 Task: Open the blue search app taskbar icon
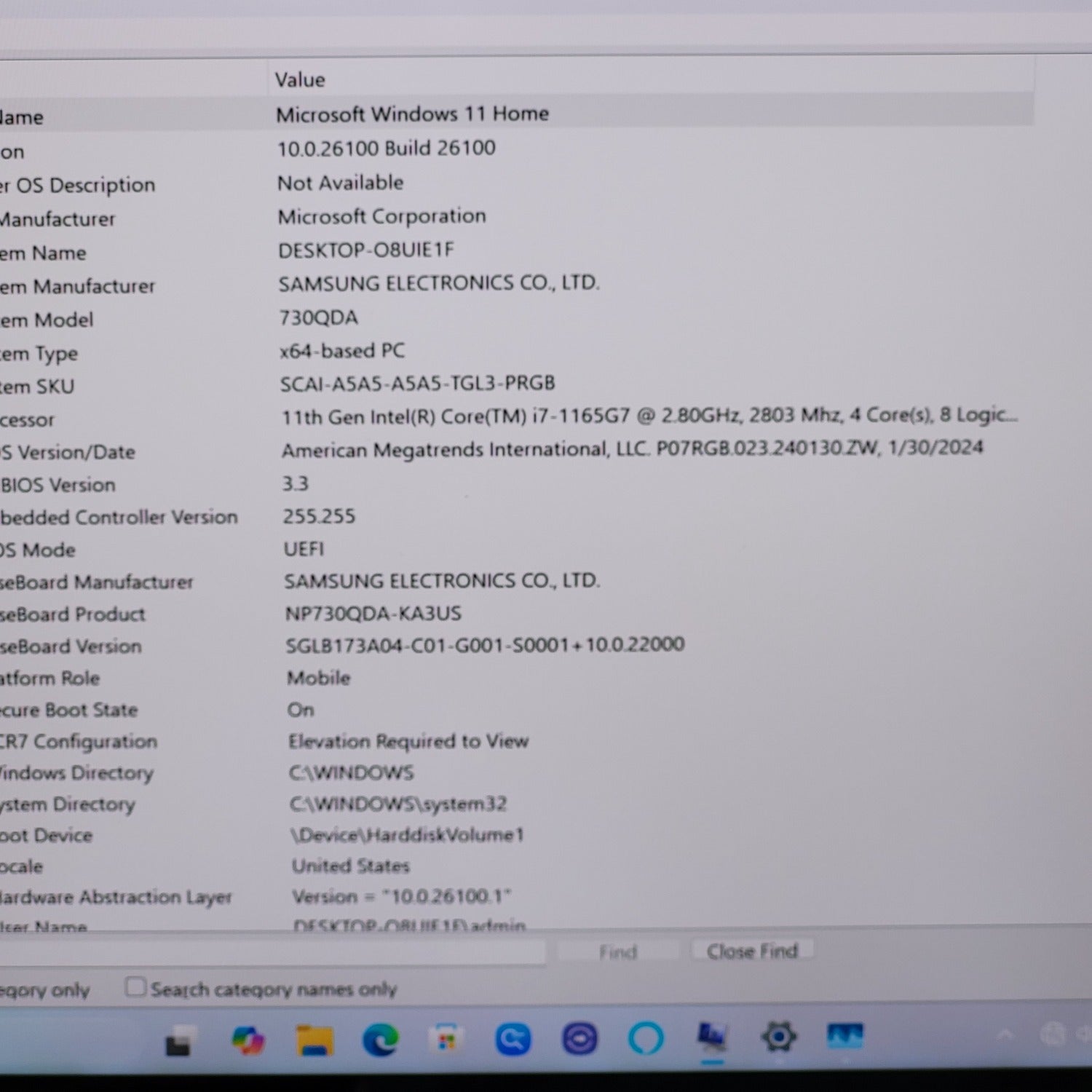coord(513,1040)
